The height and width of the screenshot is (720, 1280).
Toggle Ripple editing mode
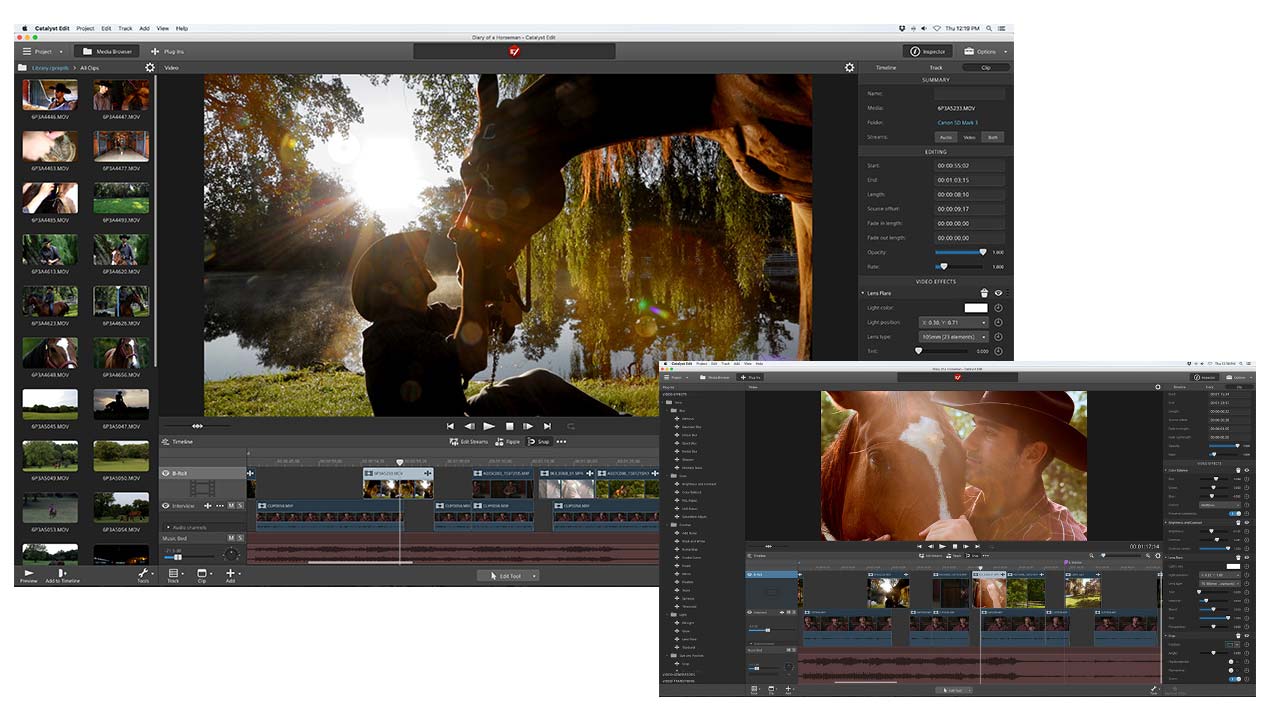[x=508, y=441]
